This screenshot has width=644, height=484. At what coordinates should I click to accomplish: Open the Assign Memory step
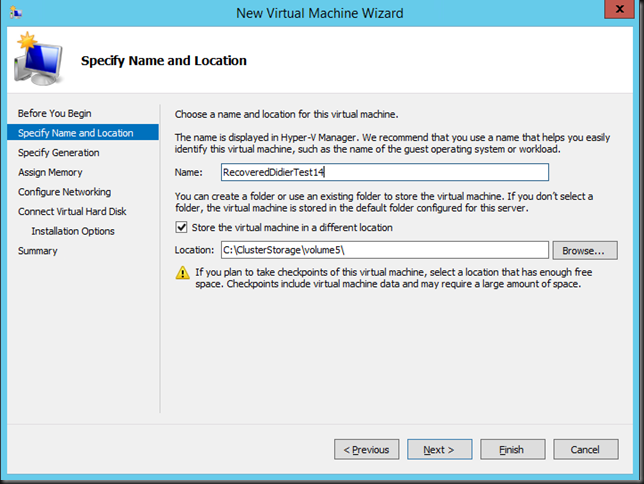click(50, 172)
